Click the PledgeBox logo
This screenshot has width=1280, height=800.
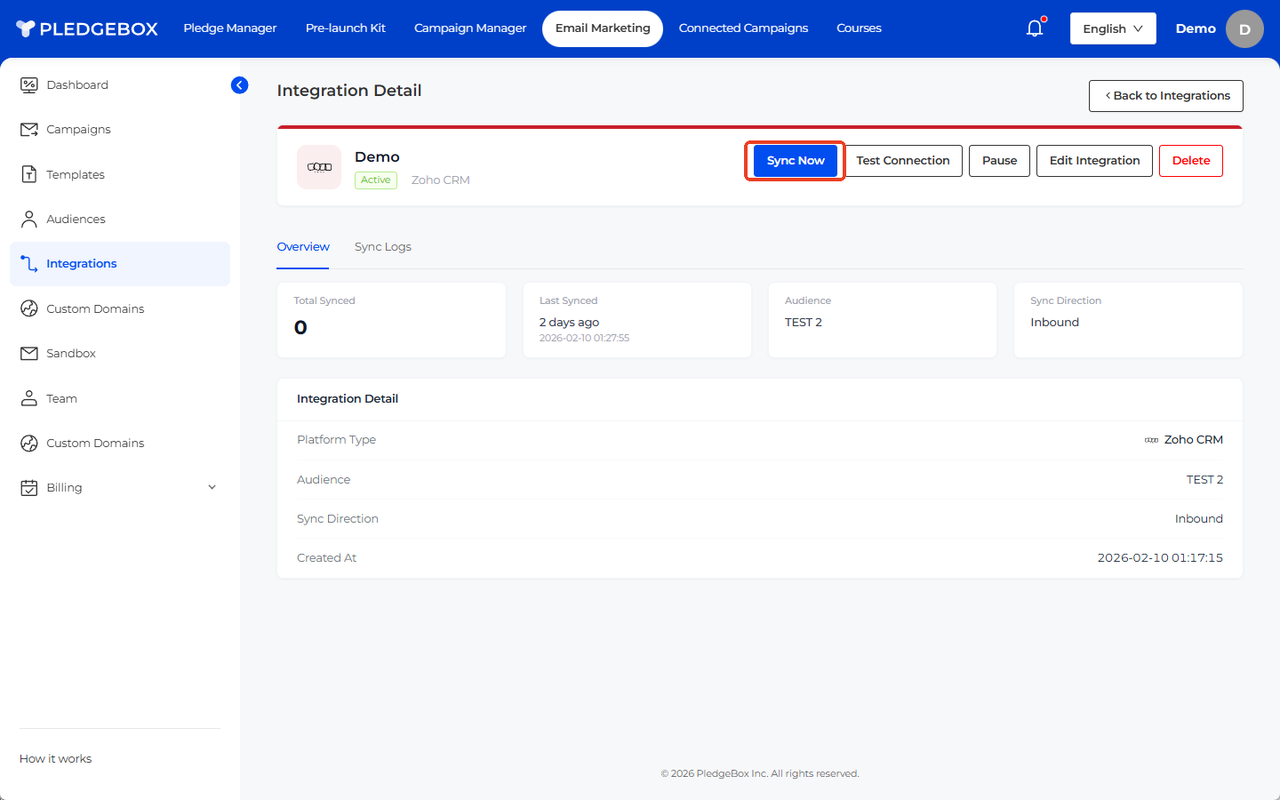click(x=87, y=29)
